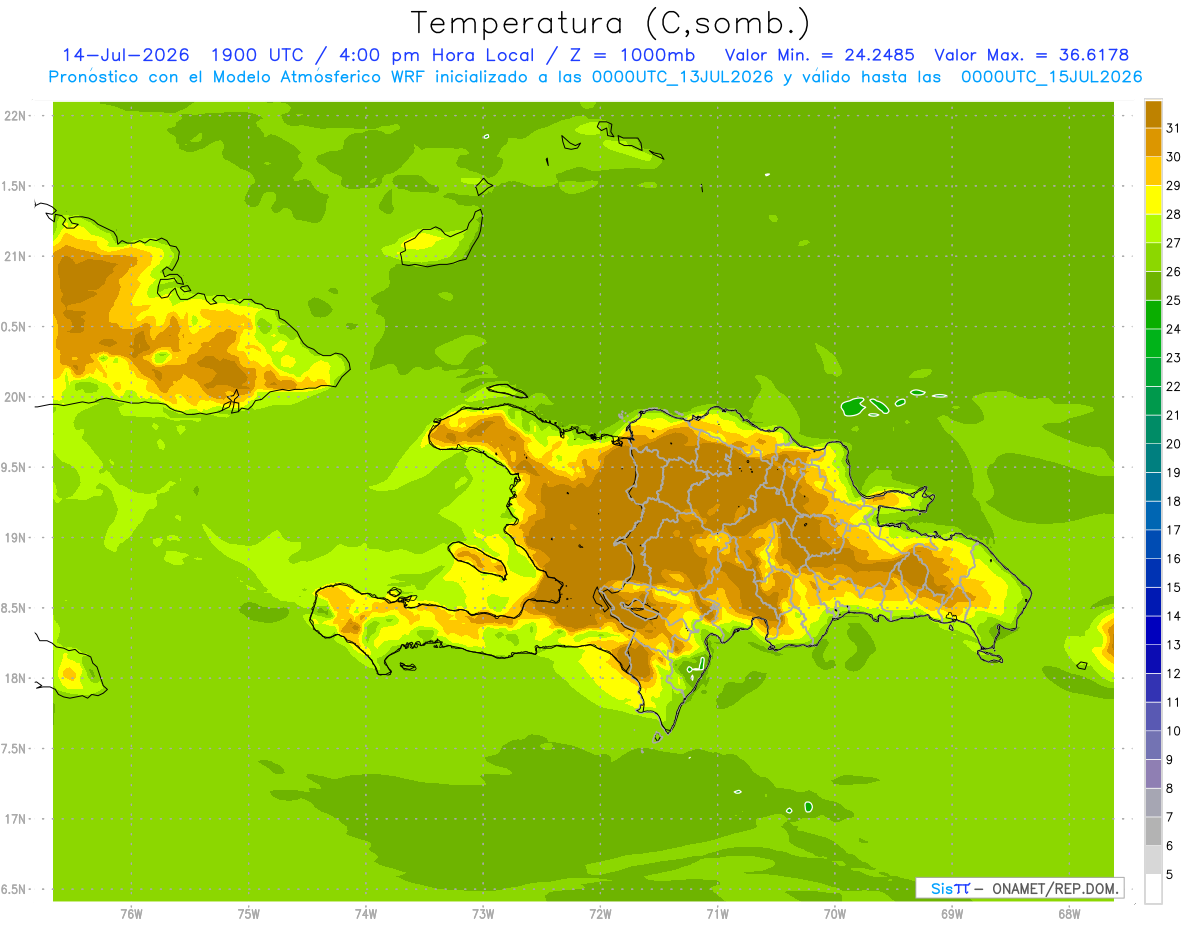Viewport: 1200px width, 927px height.
Task: Click the title "Temperatura (C,somb.)"
Action: pyautogui.click(x=611, y=23)
